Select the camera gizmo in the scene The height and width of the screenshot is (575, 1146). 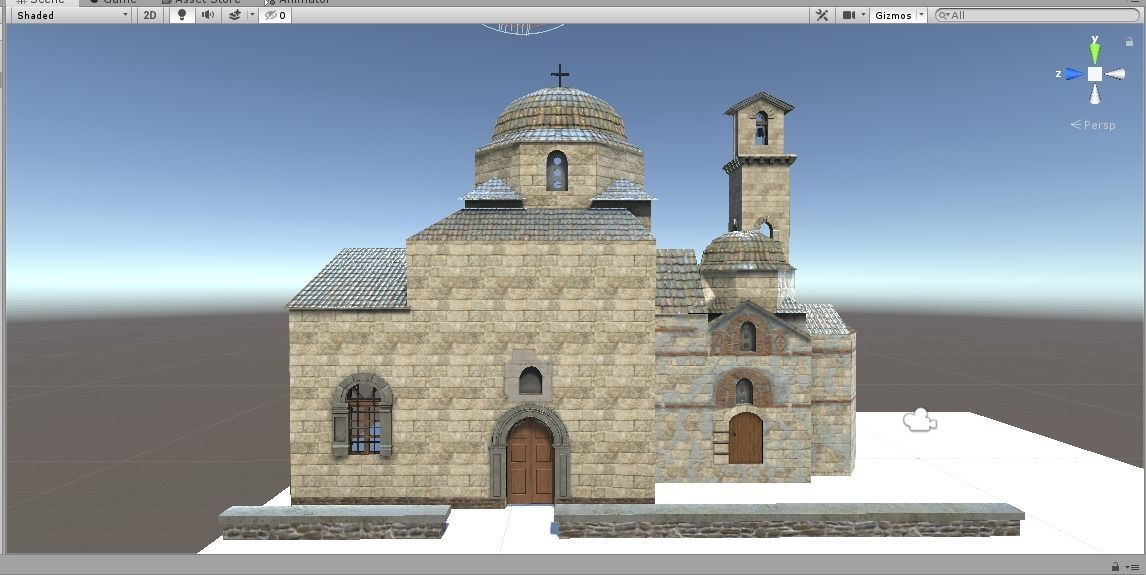919,420
